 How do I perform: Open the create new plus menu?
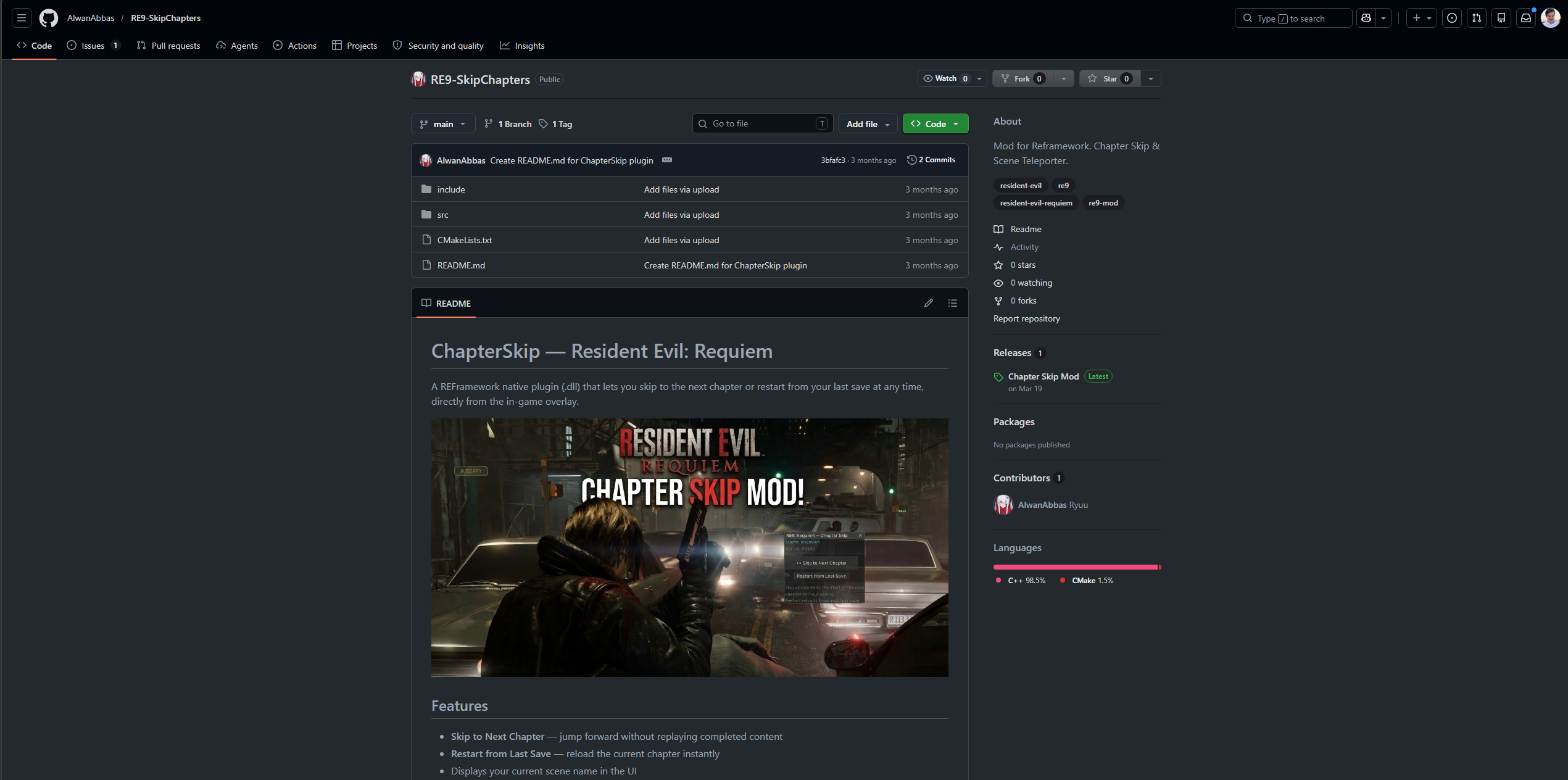coord(1421,18)
